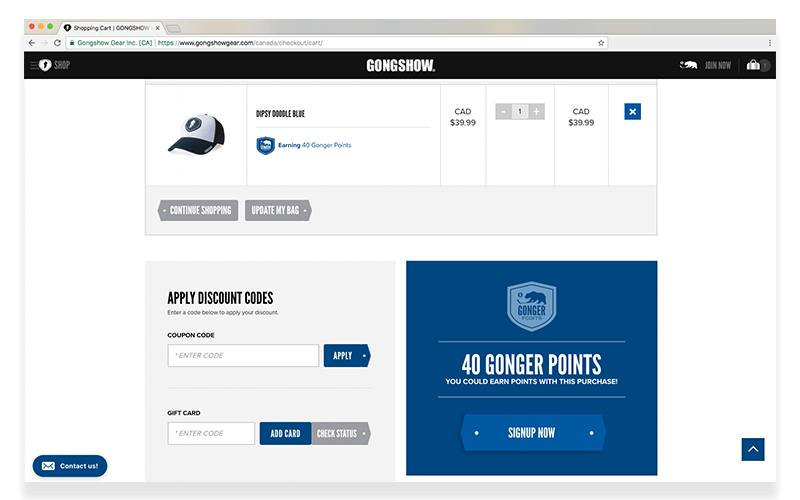Click the green secure lock icon
Viewport: 800px width, 500px height.
[72, 43]
